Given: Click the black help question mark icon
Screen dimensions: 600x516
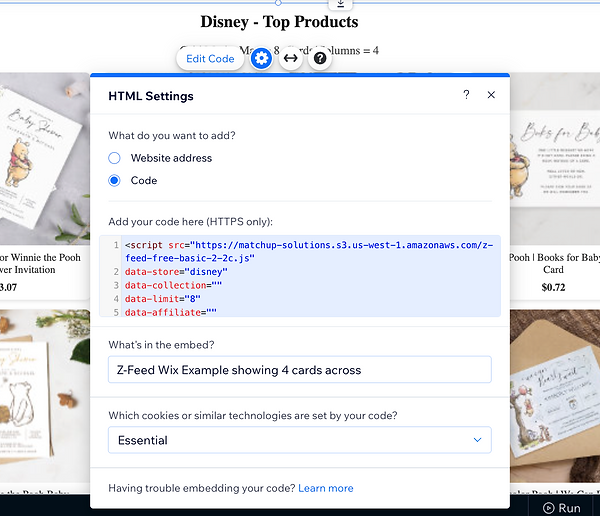Looking at the screenshot, I should (320, 59).
